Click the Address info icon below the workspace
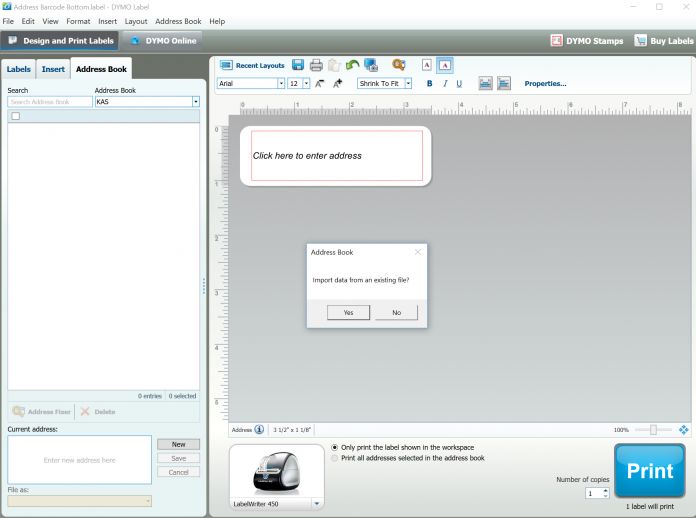 coord(260,429)
